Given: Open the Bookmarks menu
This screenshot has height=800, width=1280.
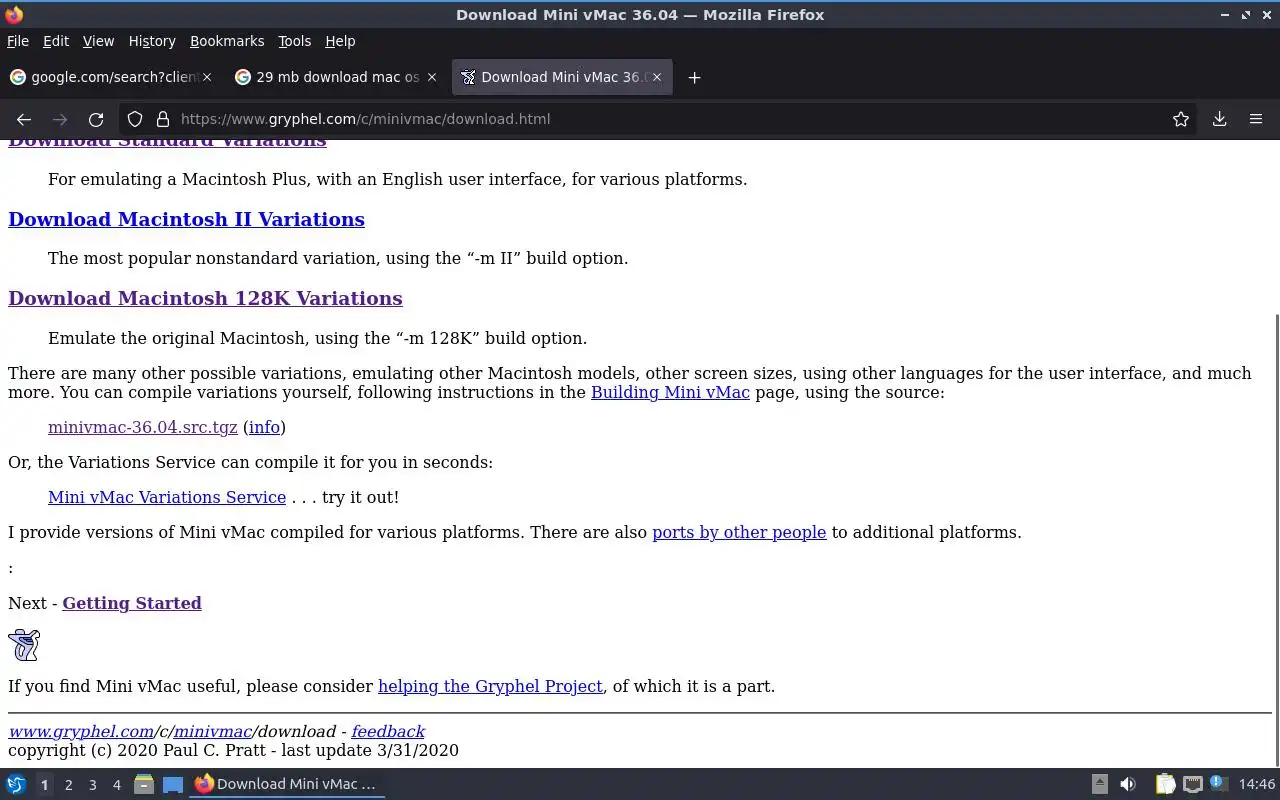Looking at the screenshot, I should [227, 41].
